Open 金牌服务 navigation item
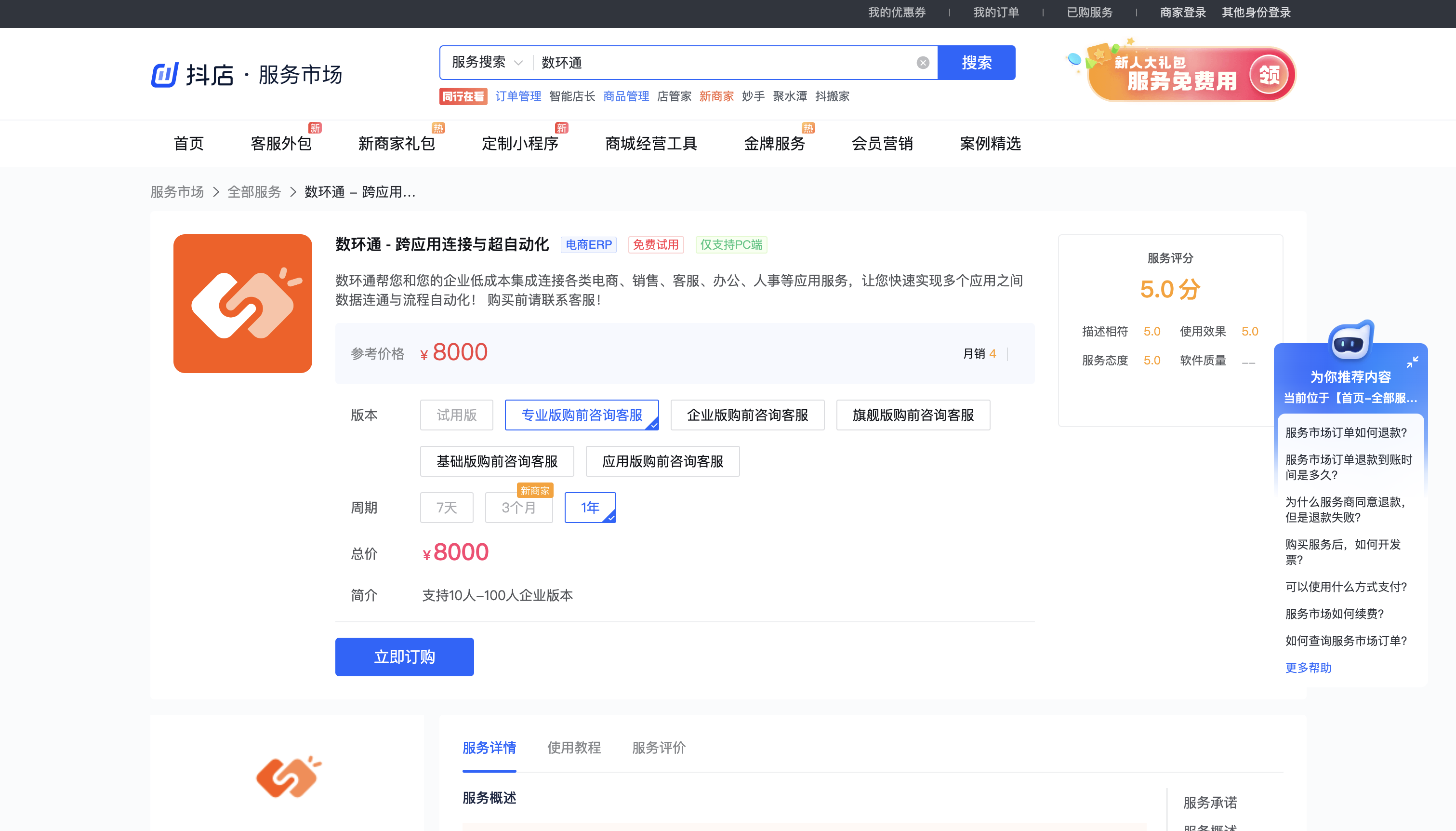 click(774, 144)
